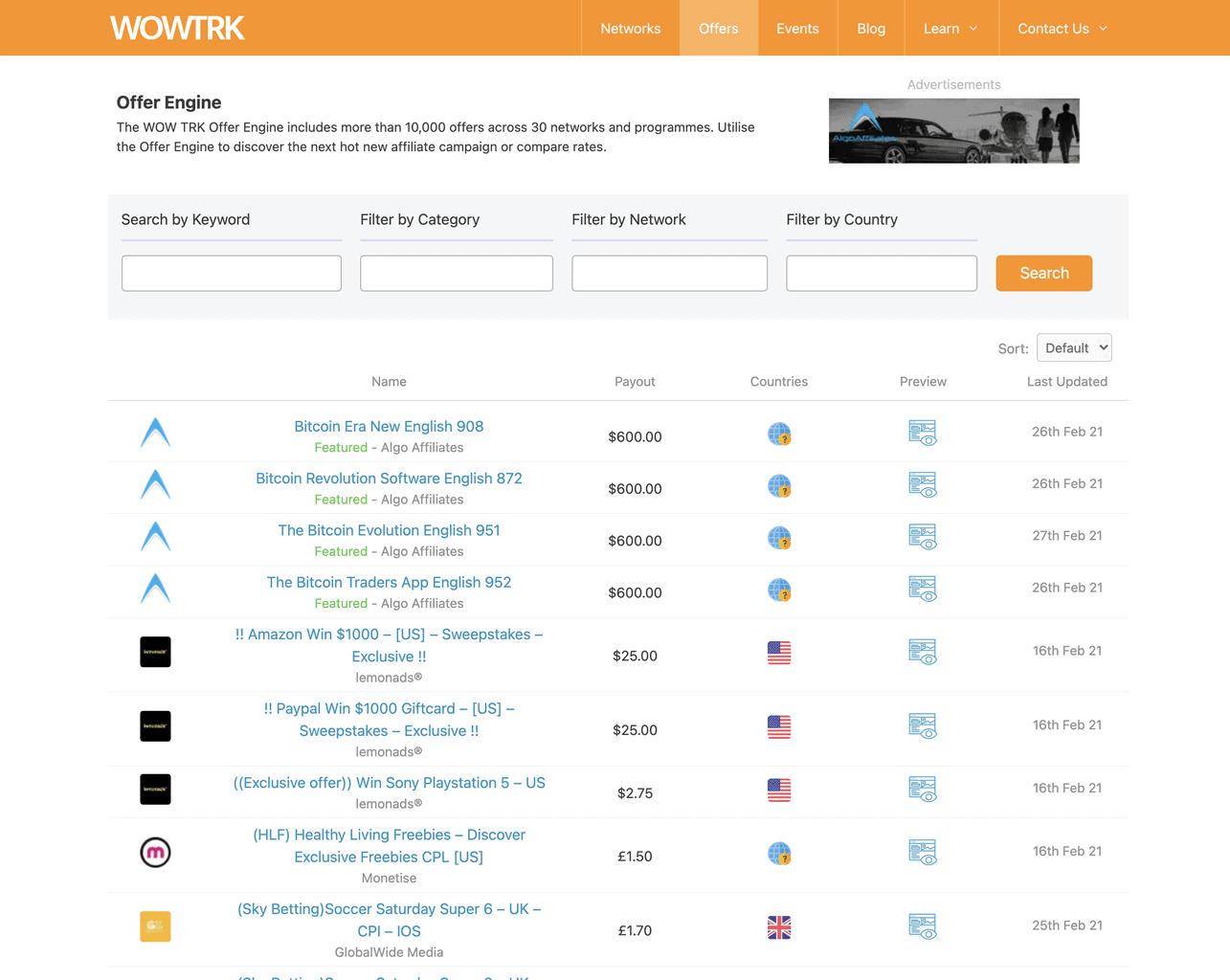Open preview icon for Bitcoin Era offer
Screen dimensions: 1230x980
pos(922,433)
